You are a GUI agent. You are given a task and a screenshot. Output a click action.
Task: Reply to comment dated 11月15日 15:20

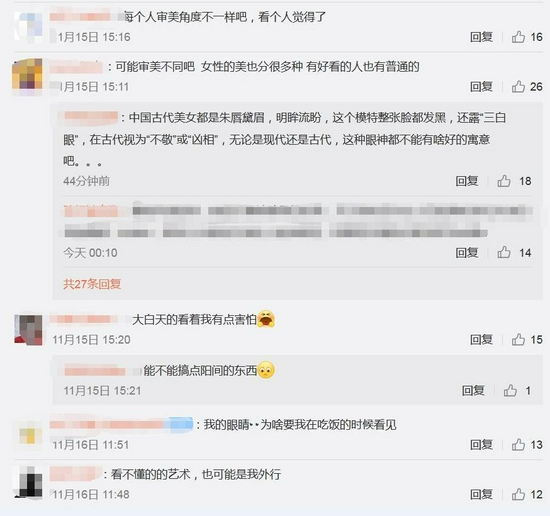tap(481, 340)
